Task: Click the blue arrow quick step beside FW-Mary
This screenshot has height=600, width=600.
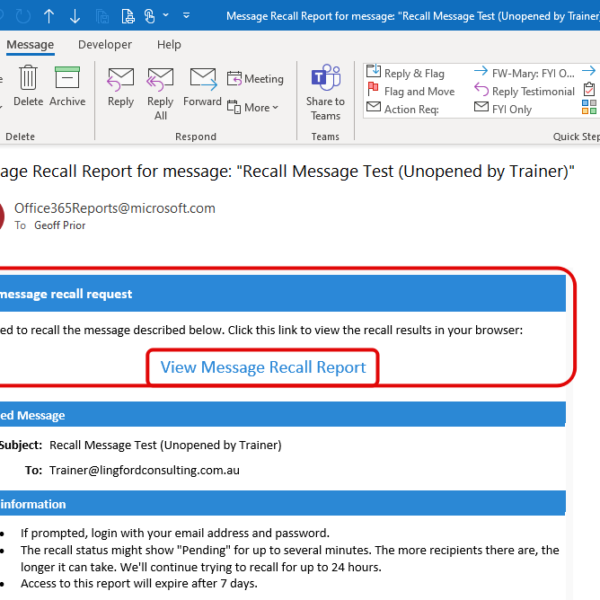Action: pyautogui.click(x=589, y=71)
